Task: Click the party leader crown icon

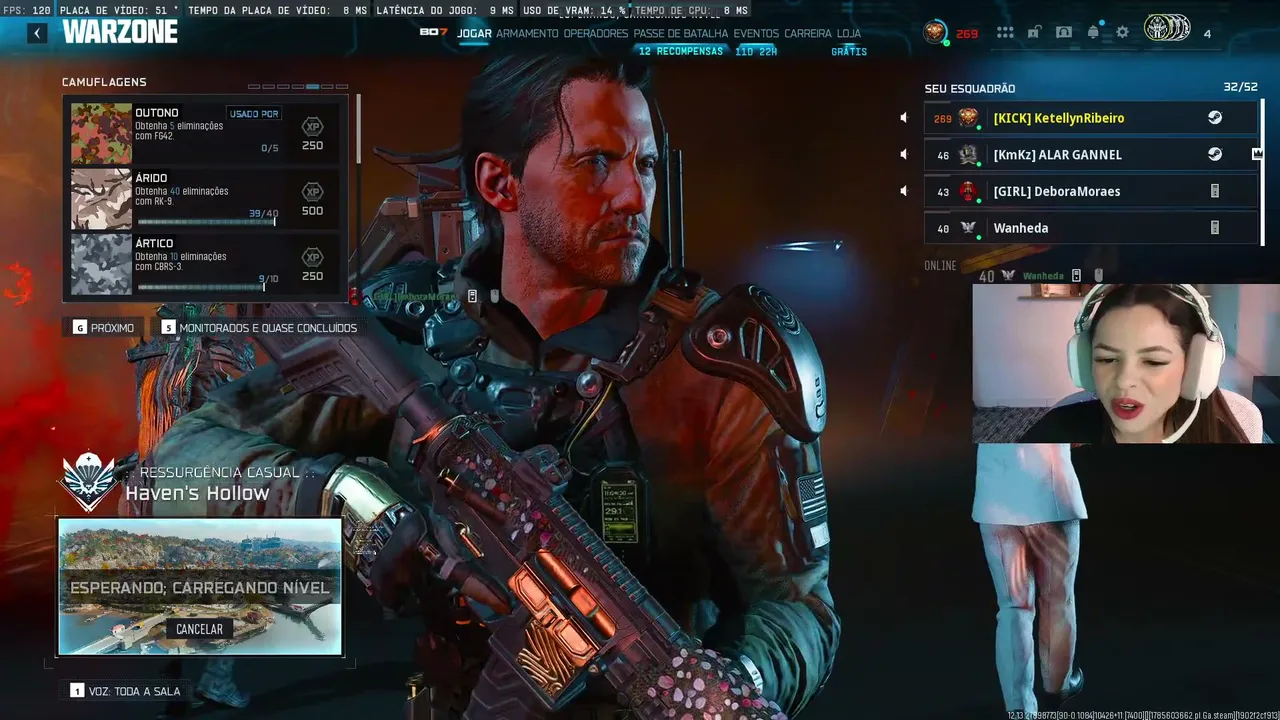Action: pyautogui.click(x=1257, y=154)
